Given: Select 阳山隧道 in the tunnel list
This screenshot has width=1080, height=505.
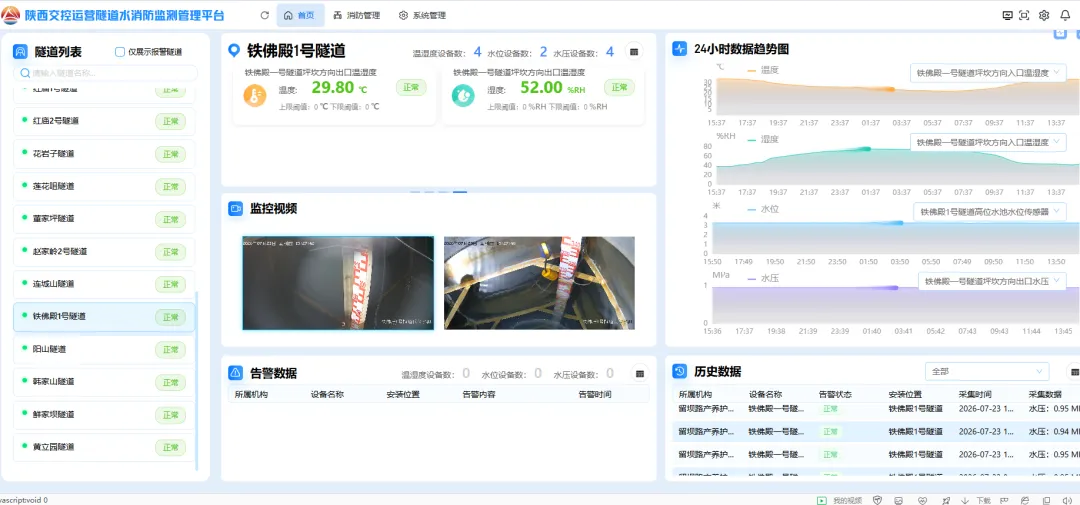Looking at the screenshot, I should [104, 349].
